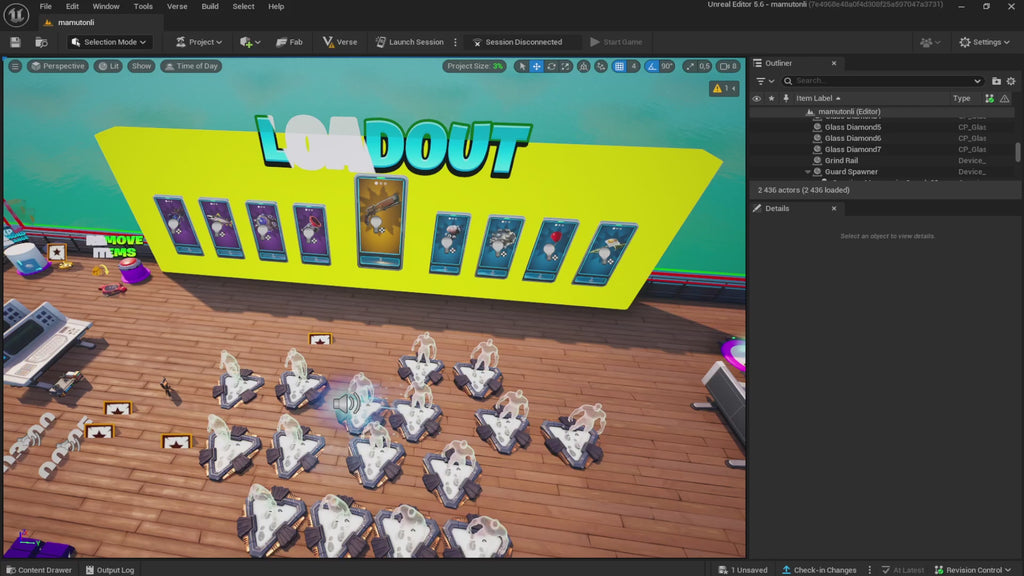Viewport: 1024px width, 576px height.
Task: Save the current level with floppy icon
Action: 15,42
